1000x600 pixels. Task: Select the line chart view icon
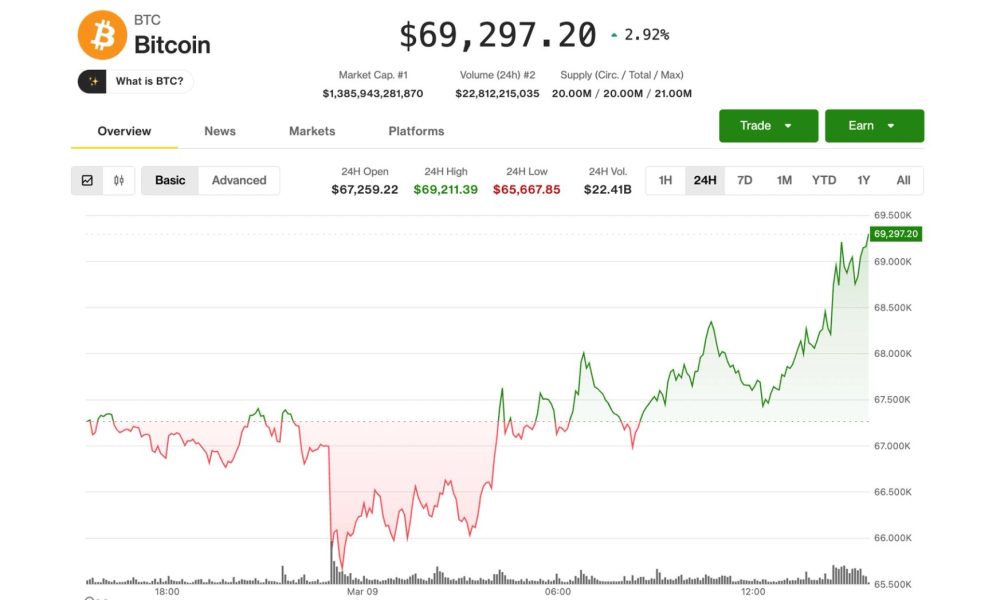[88, 180]
